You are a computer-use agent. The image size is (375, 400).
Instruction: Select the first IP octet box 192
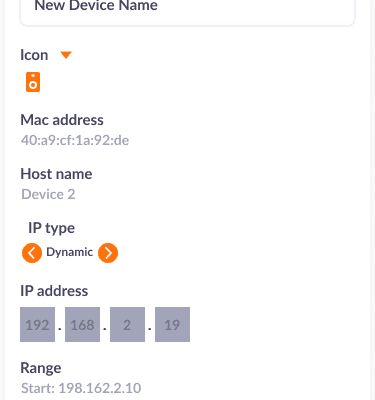click(37, 325)
